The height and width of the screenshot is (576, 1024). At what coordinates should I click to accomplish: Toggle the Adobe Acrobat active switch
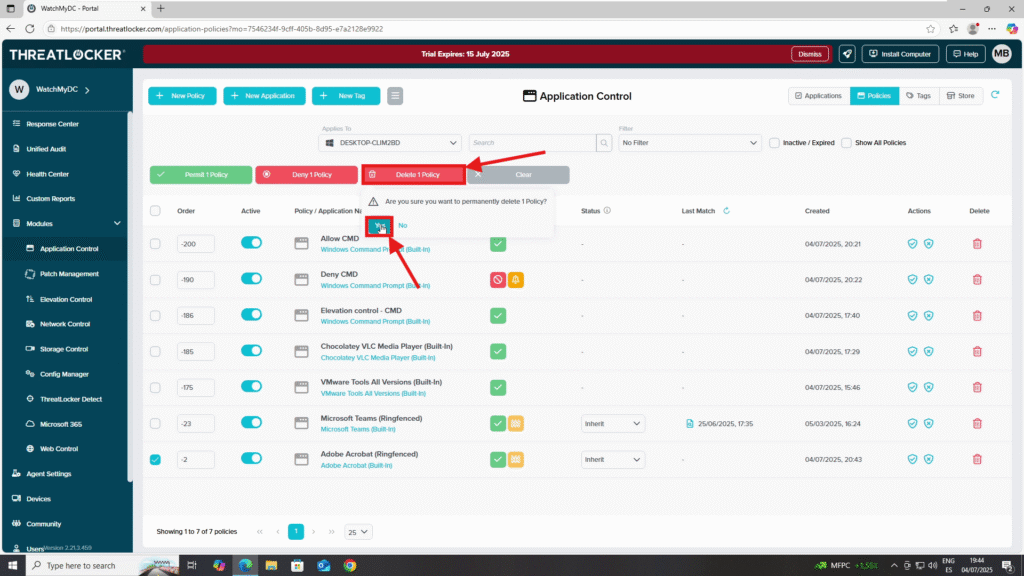[x=251, y=458]
